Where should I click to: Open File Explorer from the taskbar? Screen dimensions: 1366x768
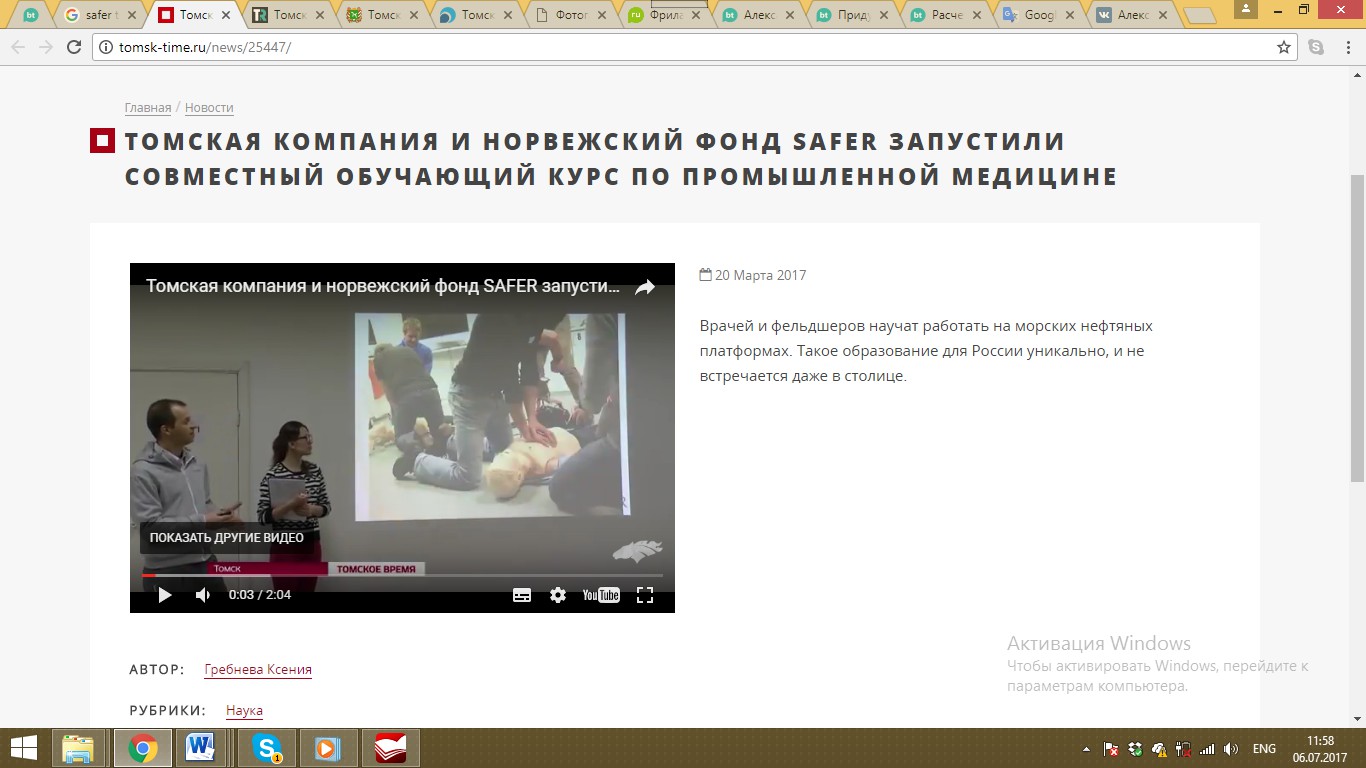78,748
